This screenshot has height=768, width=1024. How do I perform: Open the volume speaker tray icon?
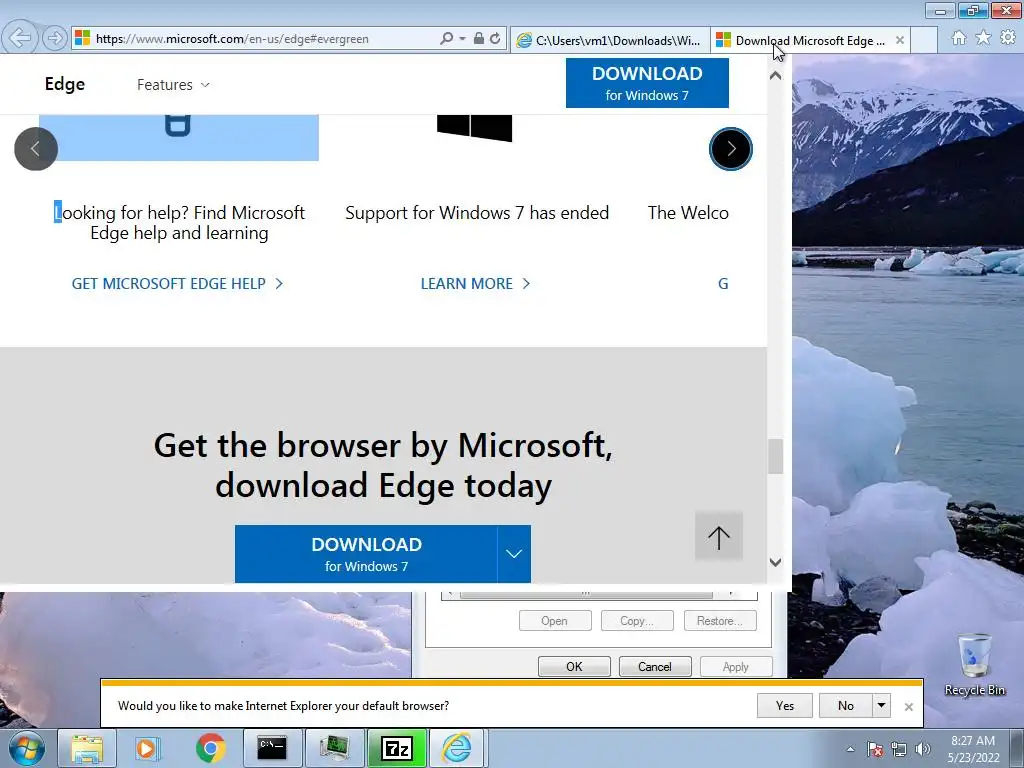click(x=923, y=749)
